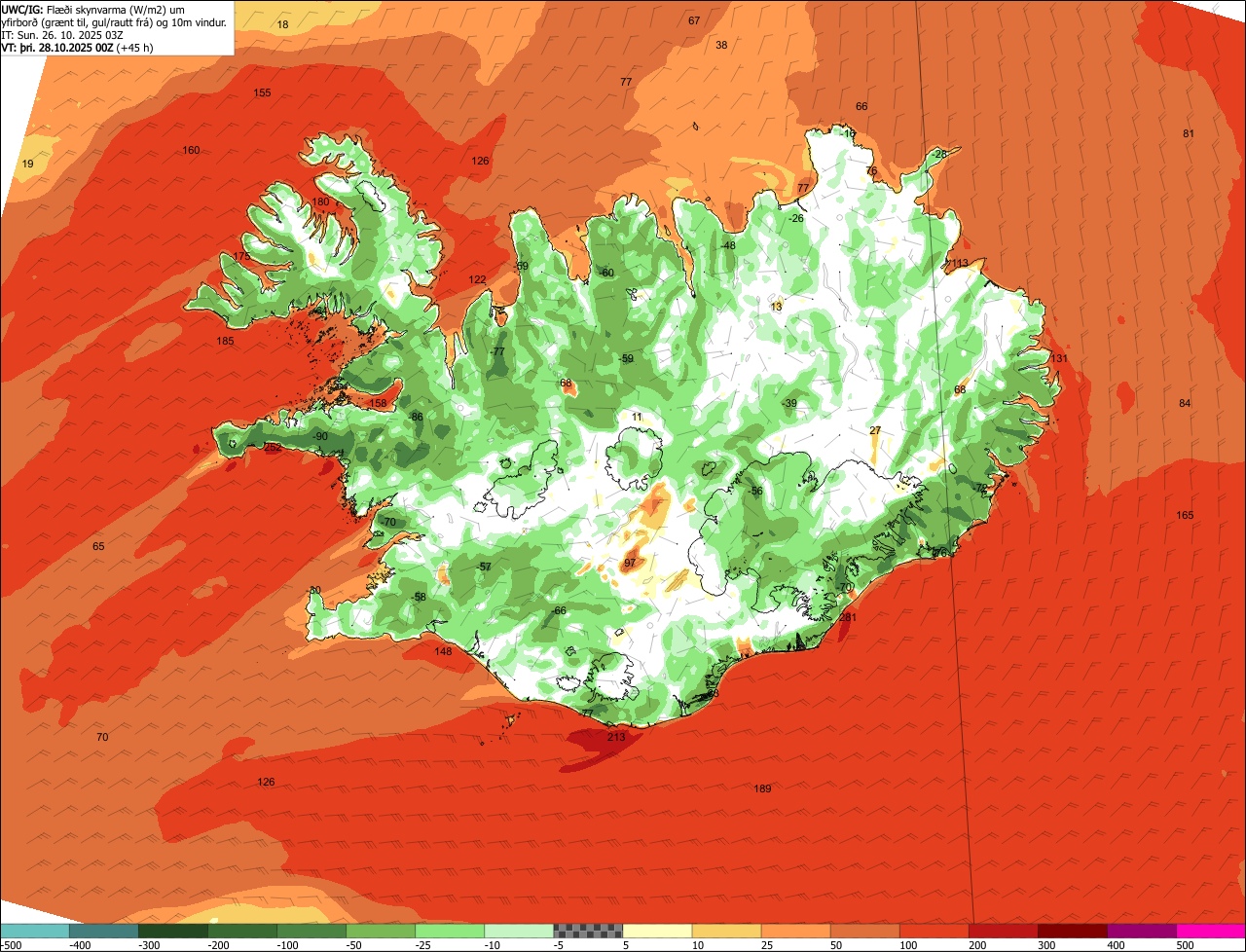Select the yellow-orange 10 to 25 swatch

pyautogui.click(x=726, y=931)
